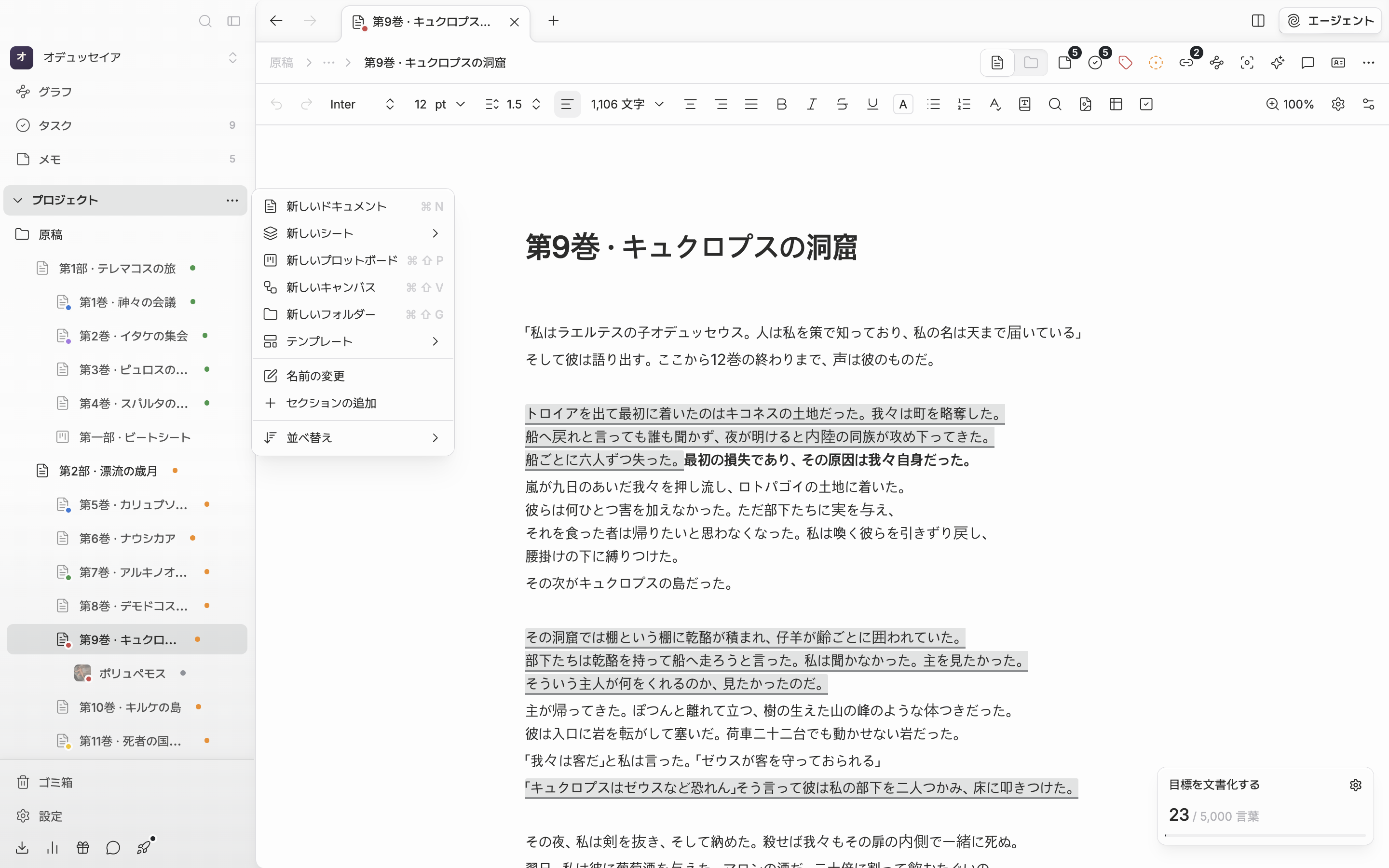Open the 1,106 文字 word count dropdown

[627, 104]
